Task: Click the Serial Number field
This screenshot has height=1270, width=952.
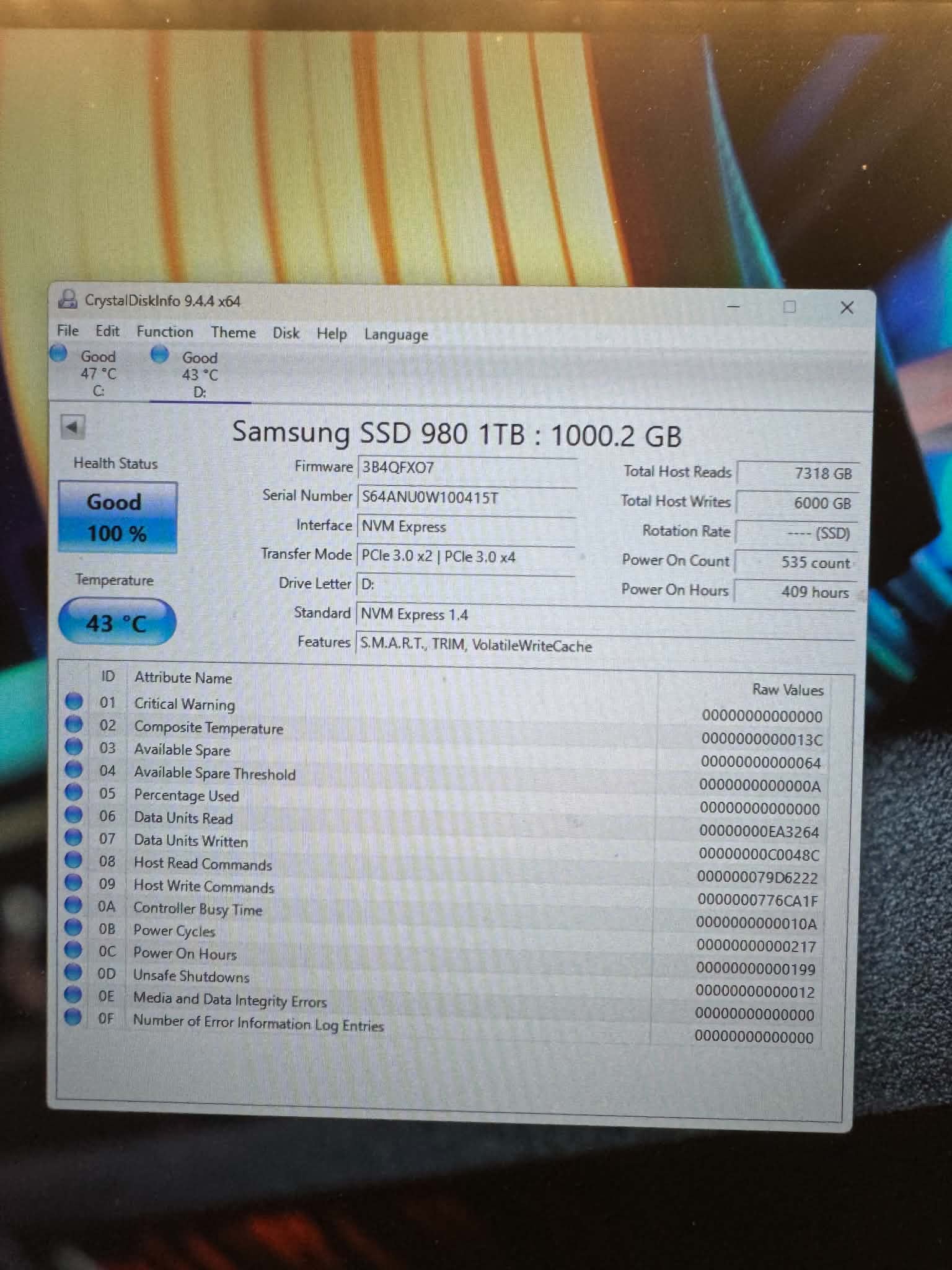Action: [467, 497]
